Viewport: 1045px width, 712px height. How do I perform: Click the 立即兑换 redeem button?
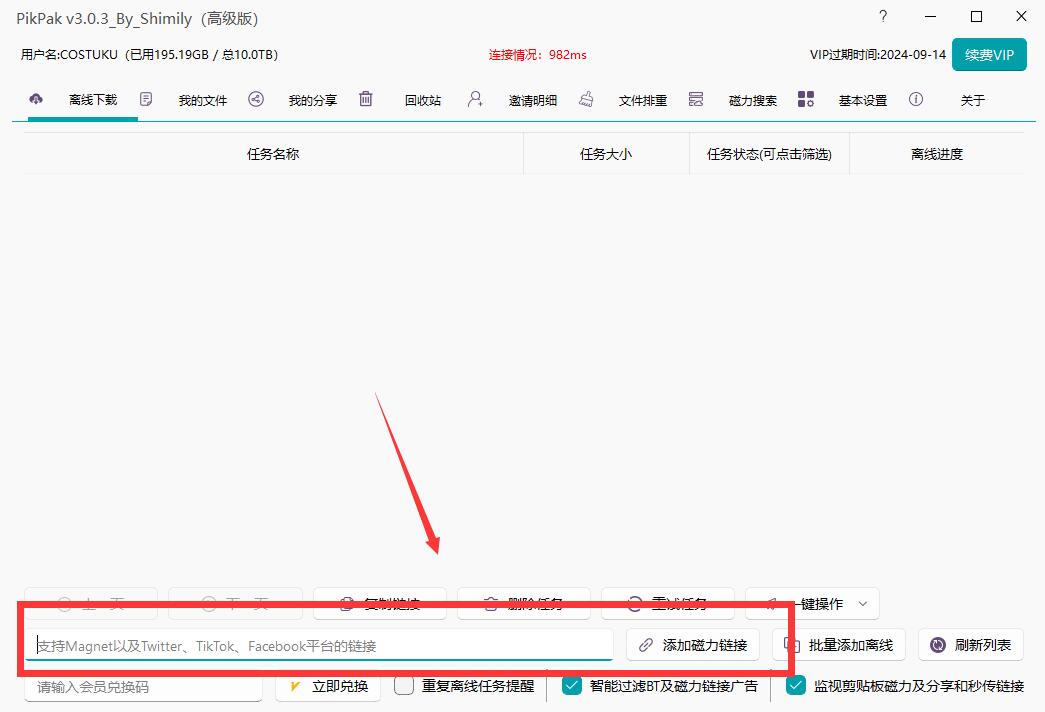tap(328, 686)
